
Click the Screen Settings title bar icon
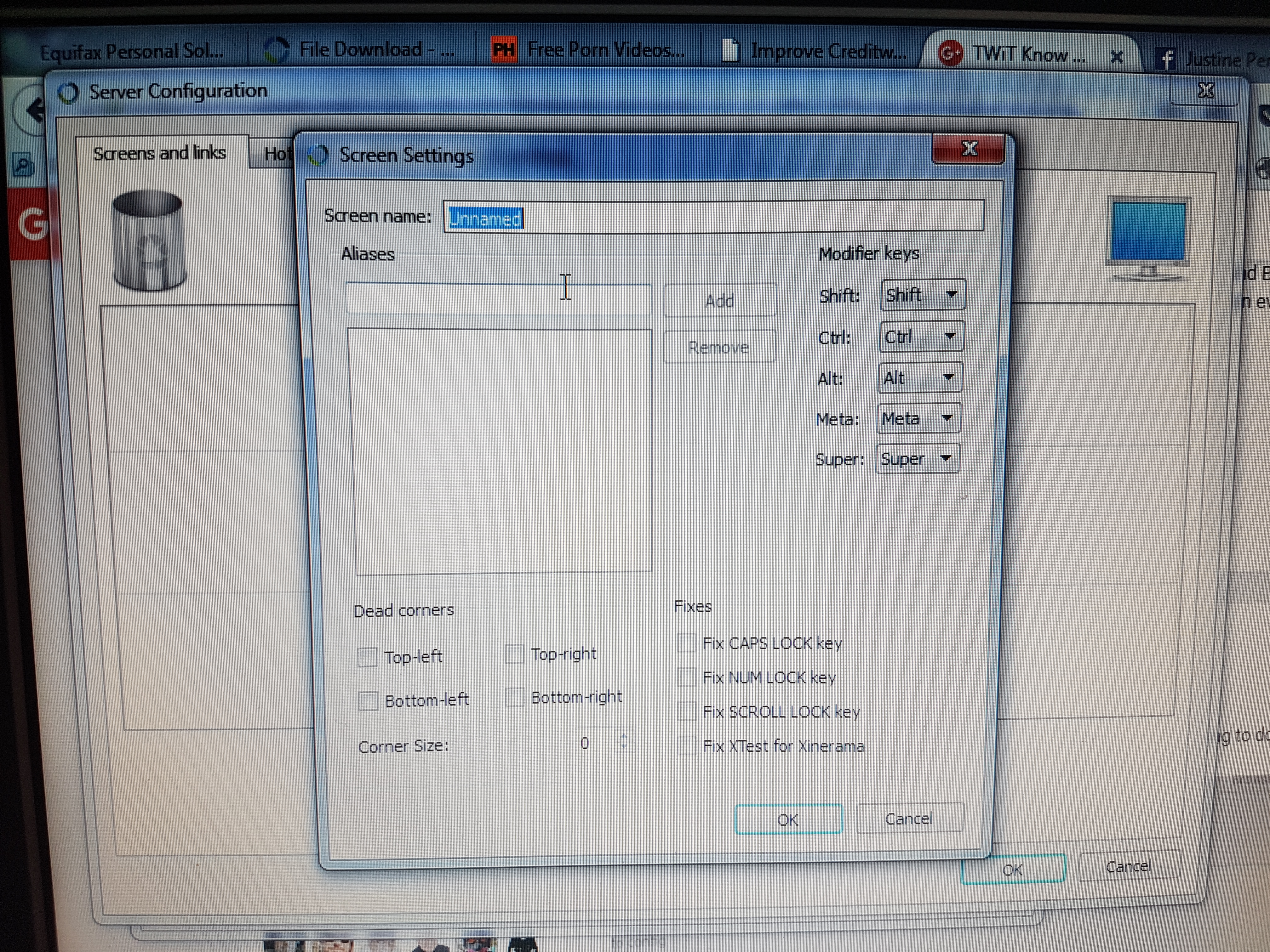[318, 155]
